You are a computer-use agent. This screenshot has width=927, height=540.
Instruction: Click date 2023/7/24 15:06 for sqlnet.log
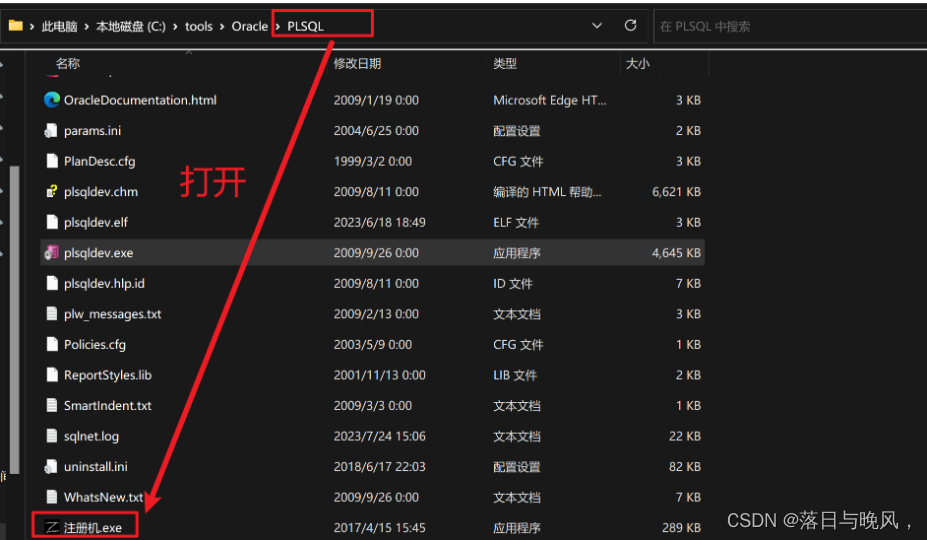[x=380, y=436]
